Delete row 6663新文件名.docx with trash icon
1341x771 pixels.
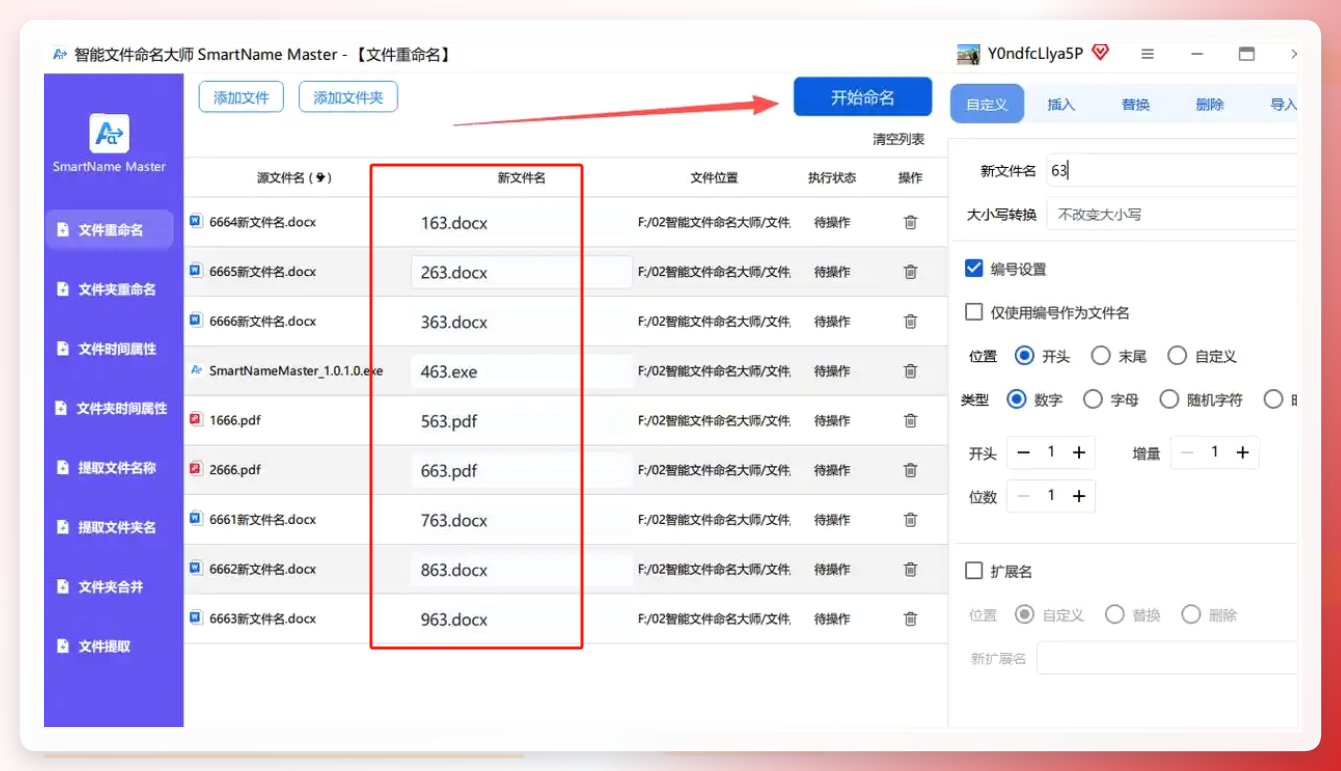click(910, 619)
